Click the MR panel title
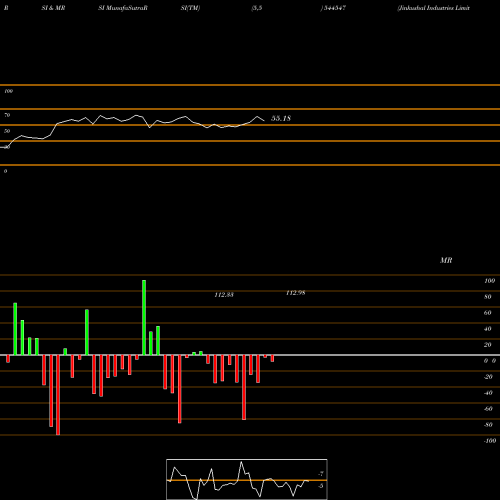This screenshot has height=500, width=500. tap(446, 260)
